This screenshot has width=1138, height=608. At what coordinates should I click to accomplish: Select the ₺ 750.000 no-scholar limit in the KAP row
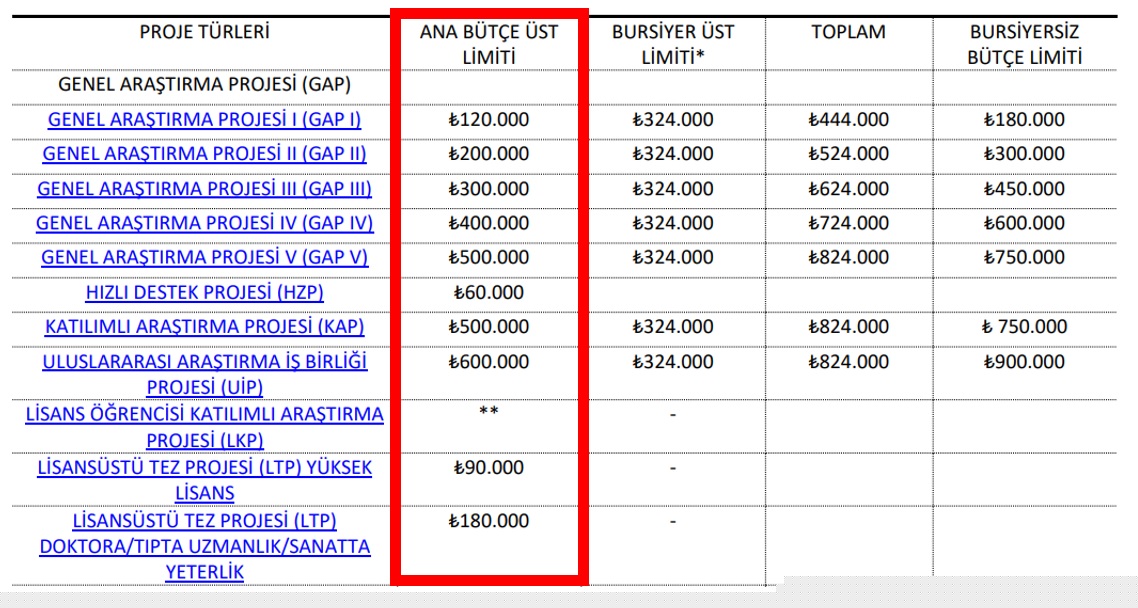(x=1024, y=326)
